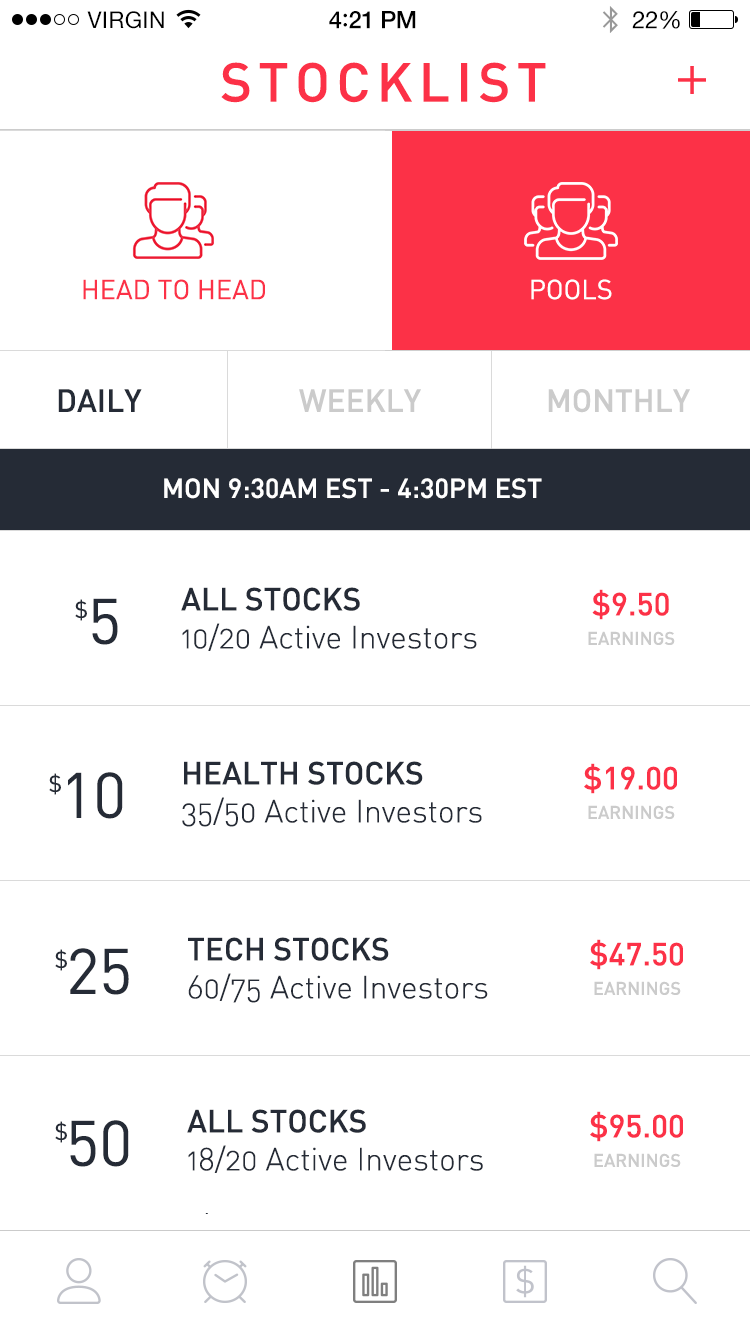
Task: Switch to the Weekly tab
Action: [x=360, y=401]
